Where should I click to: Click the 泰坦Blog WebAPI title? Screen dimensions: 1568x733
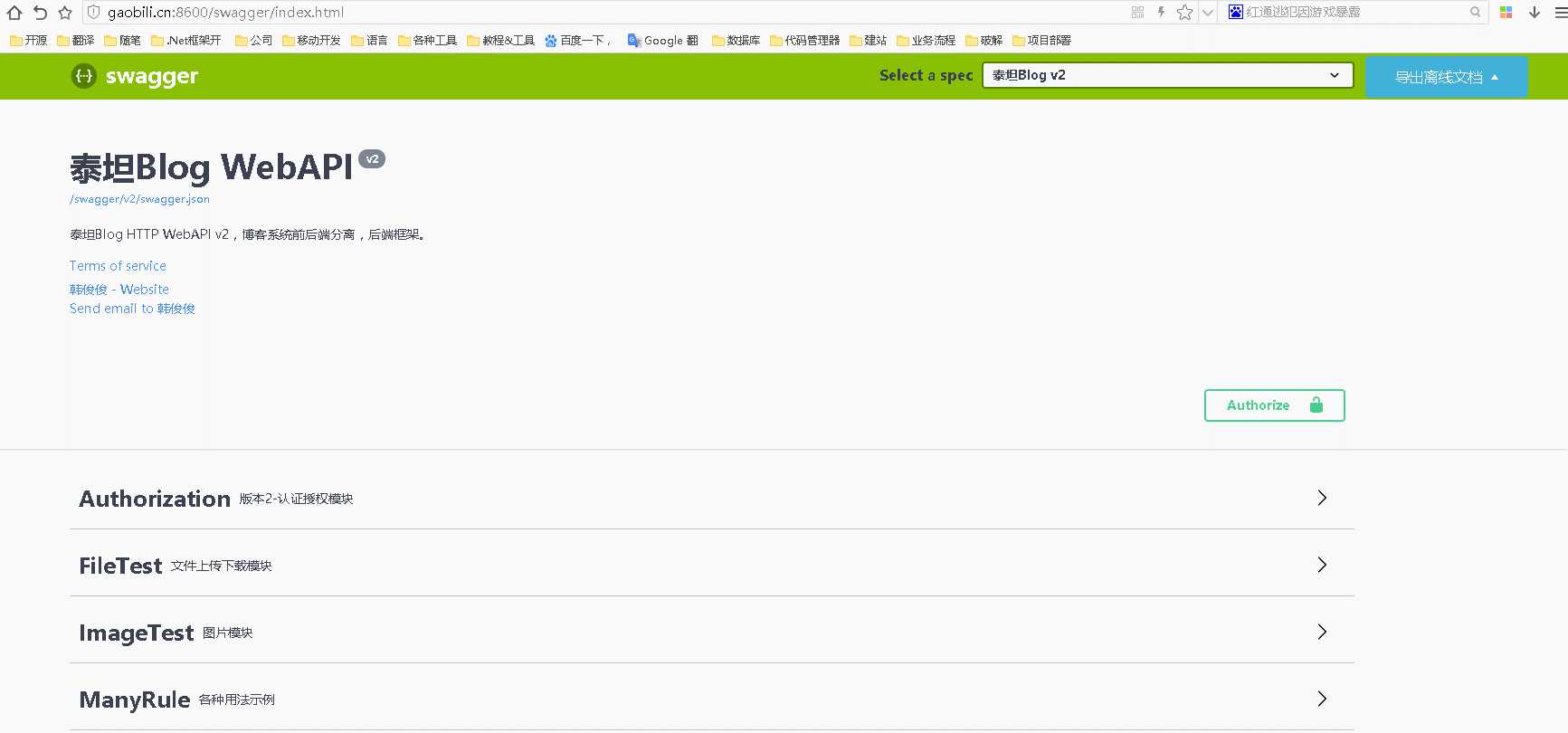coord(212,167)
